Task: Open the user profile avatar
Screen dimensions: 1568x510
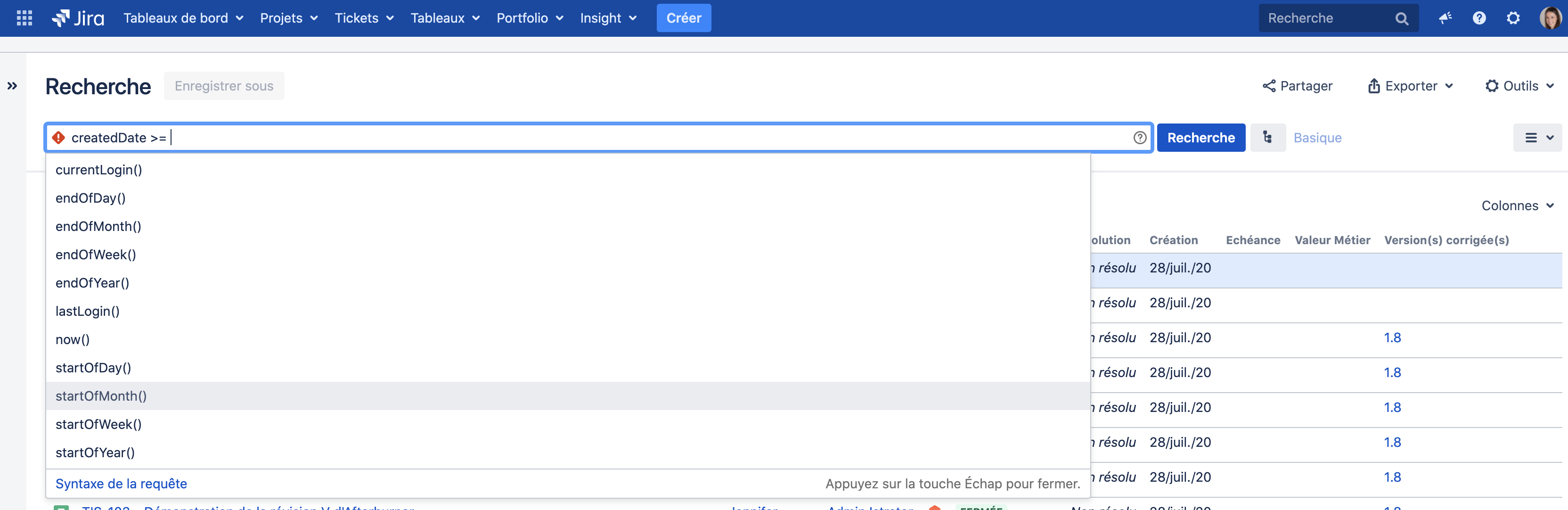Action: coord(1549,18)
